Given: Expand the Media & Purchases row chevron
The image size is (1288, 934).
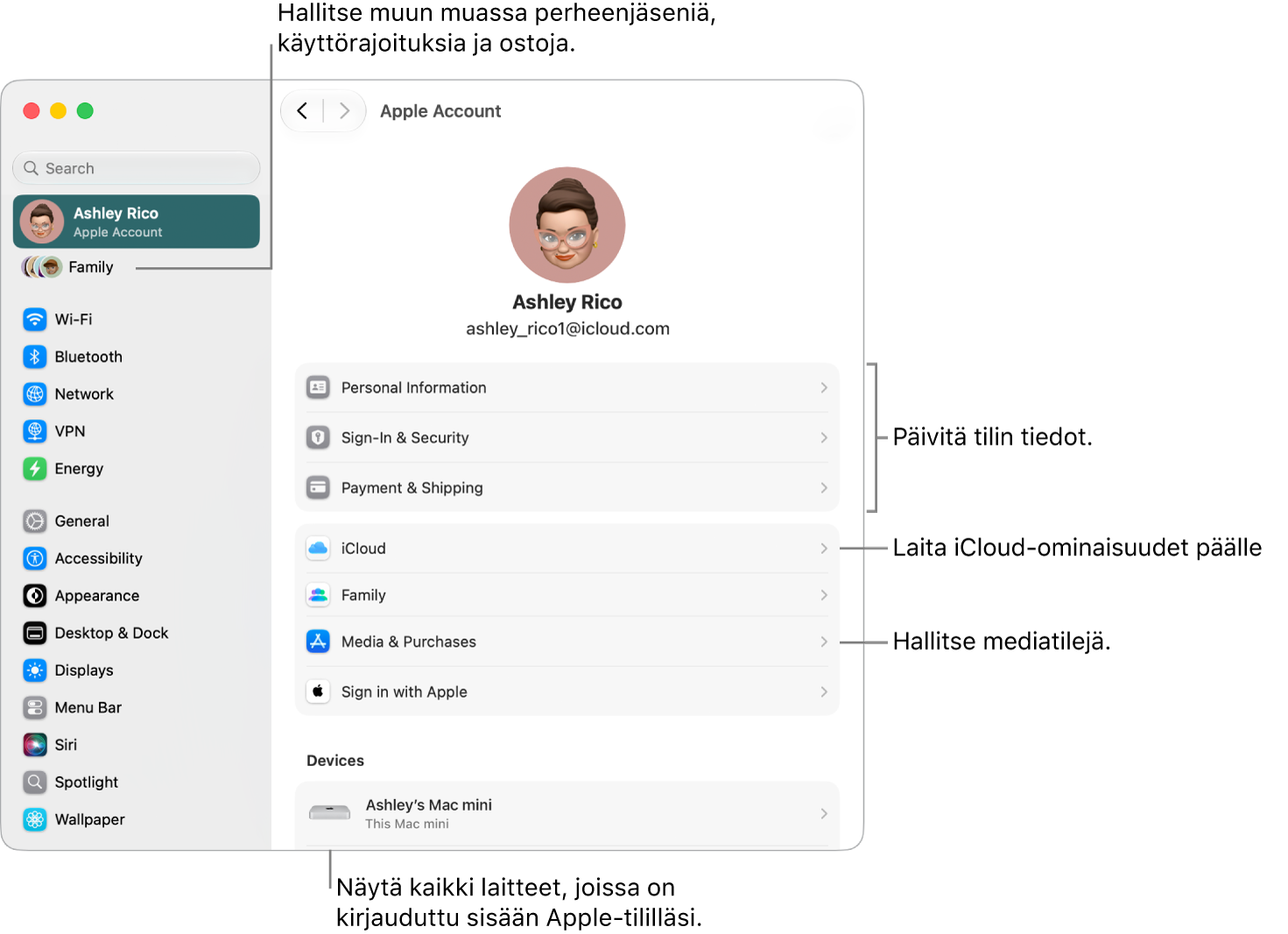Looking at the screenshot, I should [824, 642].
